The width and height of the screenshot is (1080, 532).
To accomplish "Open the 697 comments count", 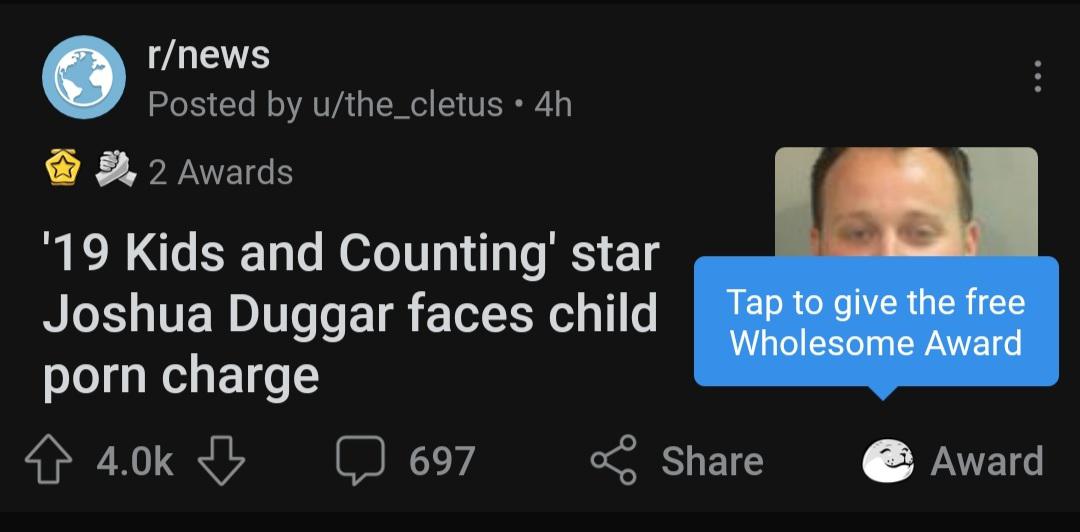I will click(x=442, y=461).
